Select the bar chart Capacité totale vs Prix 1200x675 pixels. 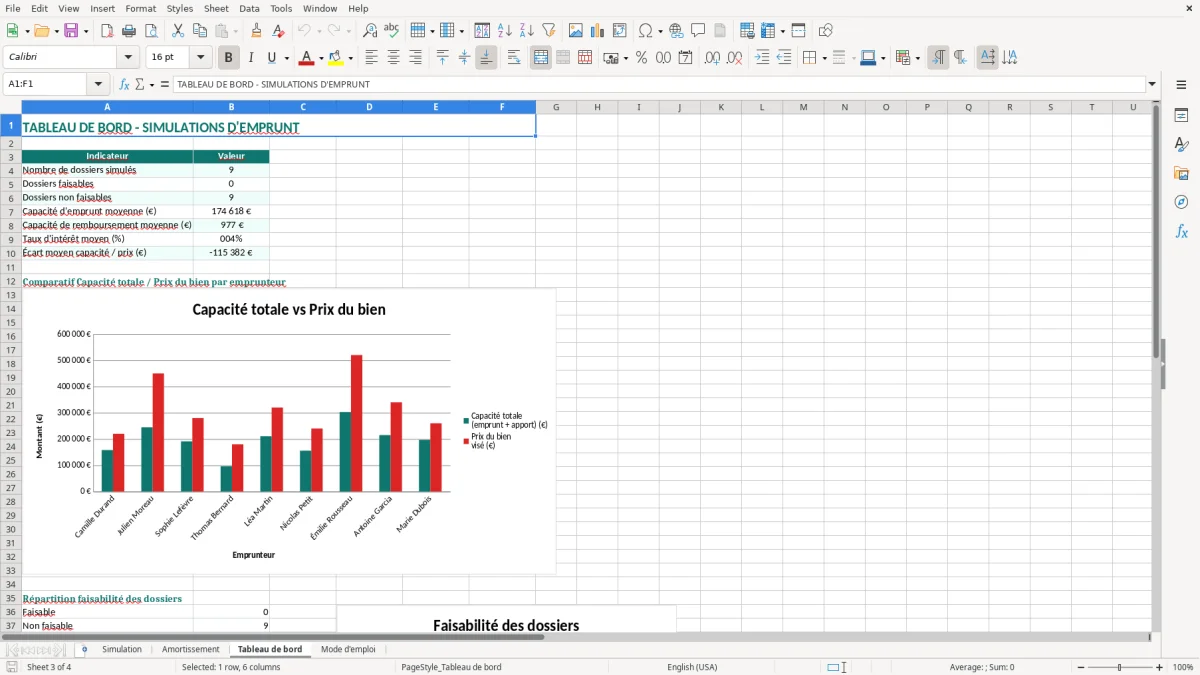289,432
